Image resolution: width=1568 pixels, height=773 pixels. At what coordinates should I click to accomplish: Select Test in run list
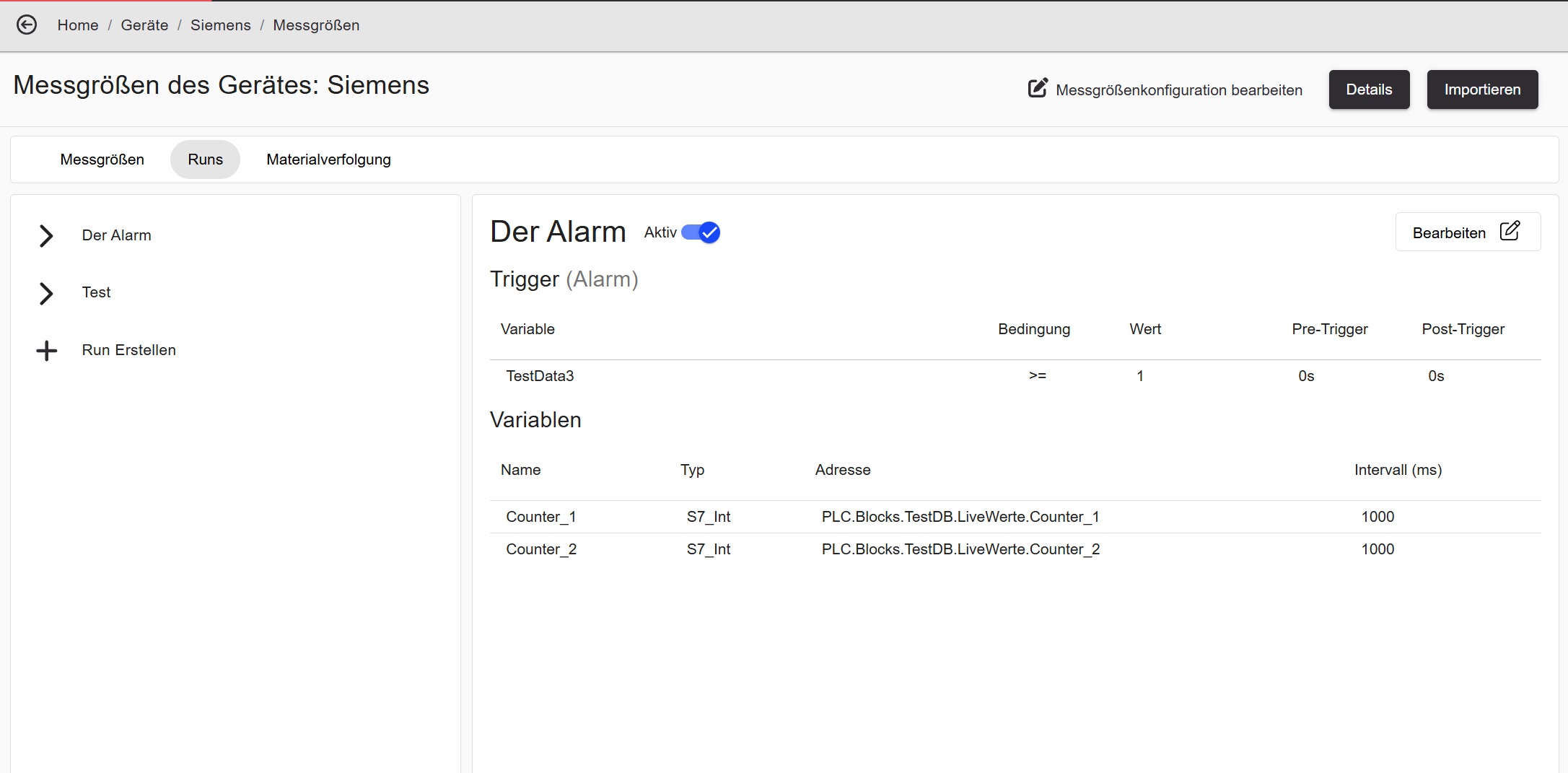click(96, 292)
